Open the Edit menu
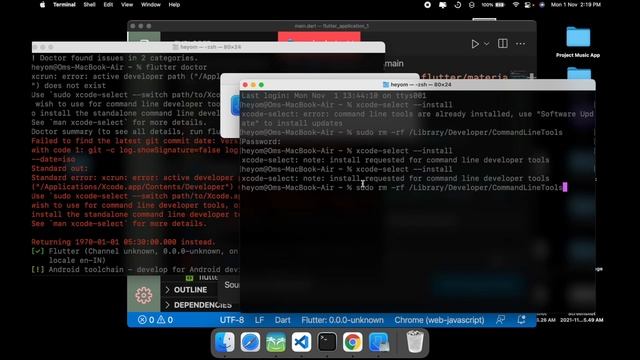This screenshot has width=640, height=360. (x=108, y=5)
